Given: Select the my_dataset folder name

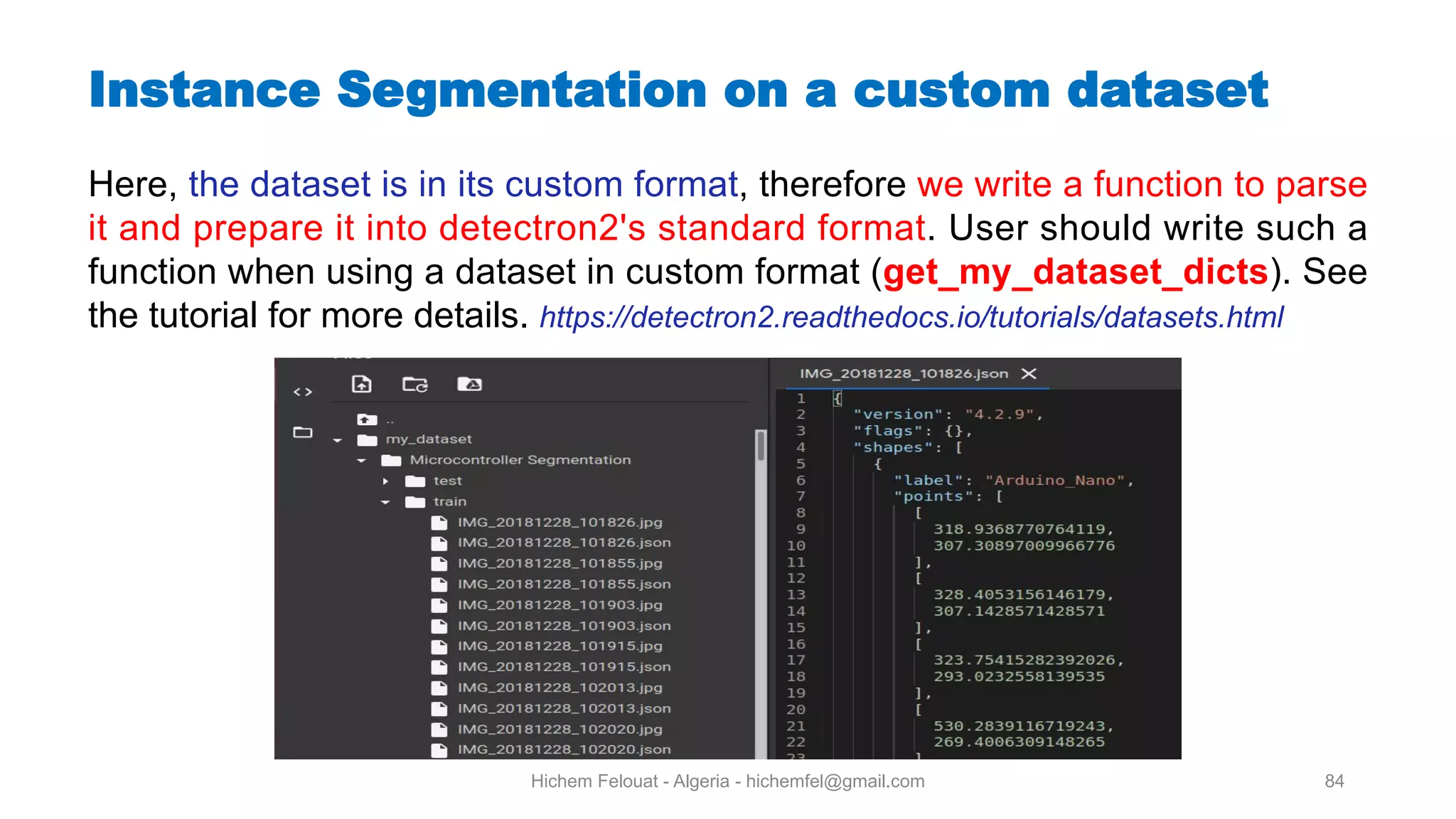Looking at the screenshot, I should click(x=429, y=440).
